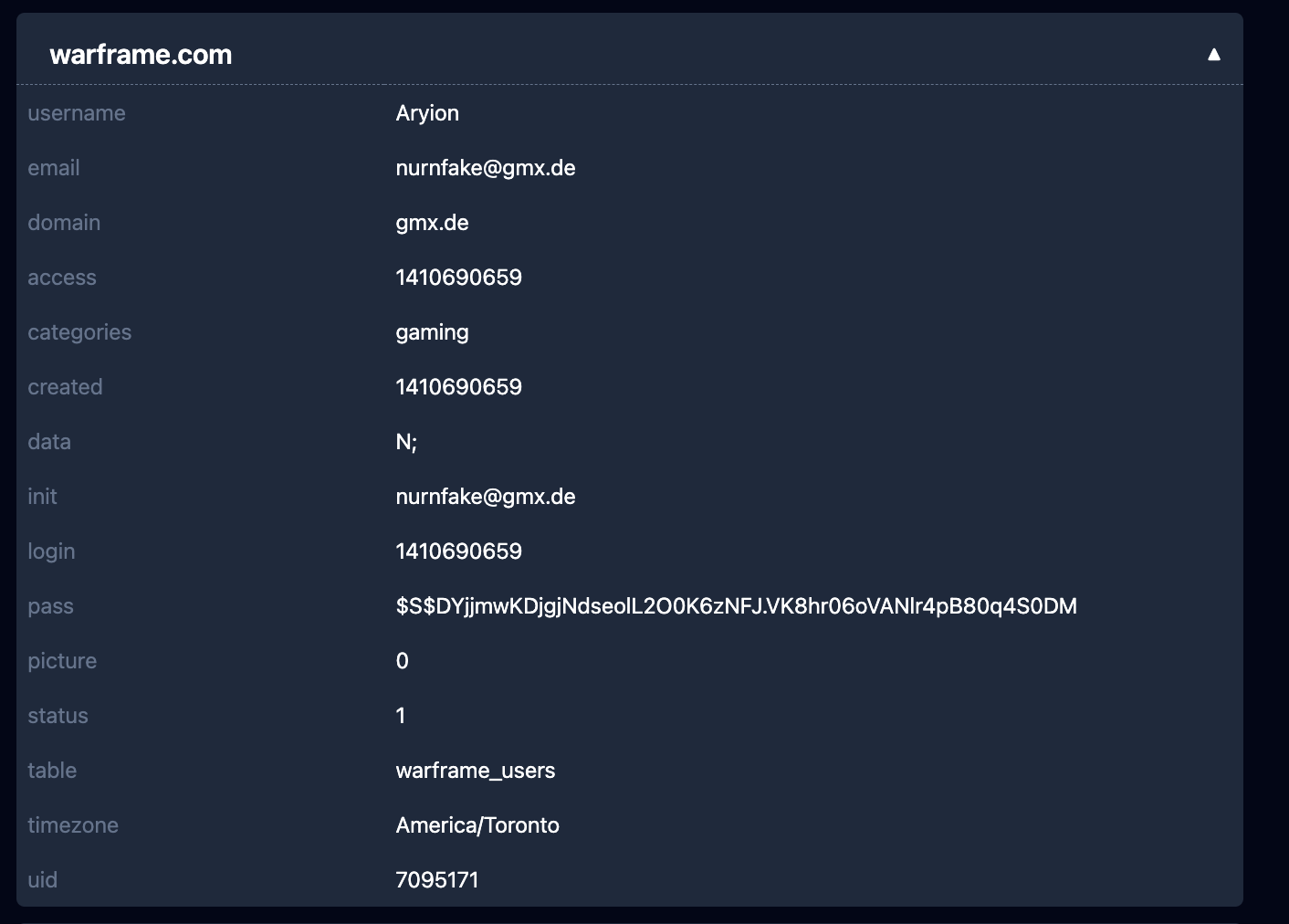1289x924 pixels.
Task: Select the login timestamp value
Action: (458, 551)
